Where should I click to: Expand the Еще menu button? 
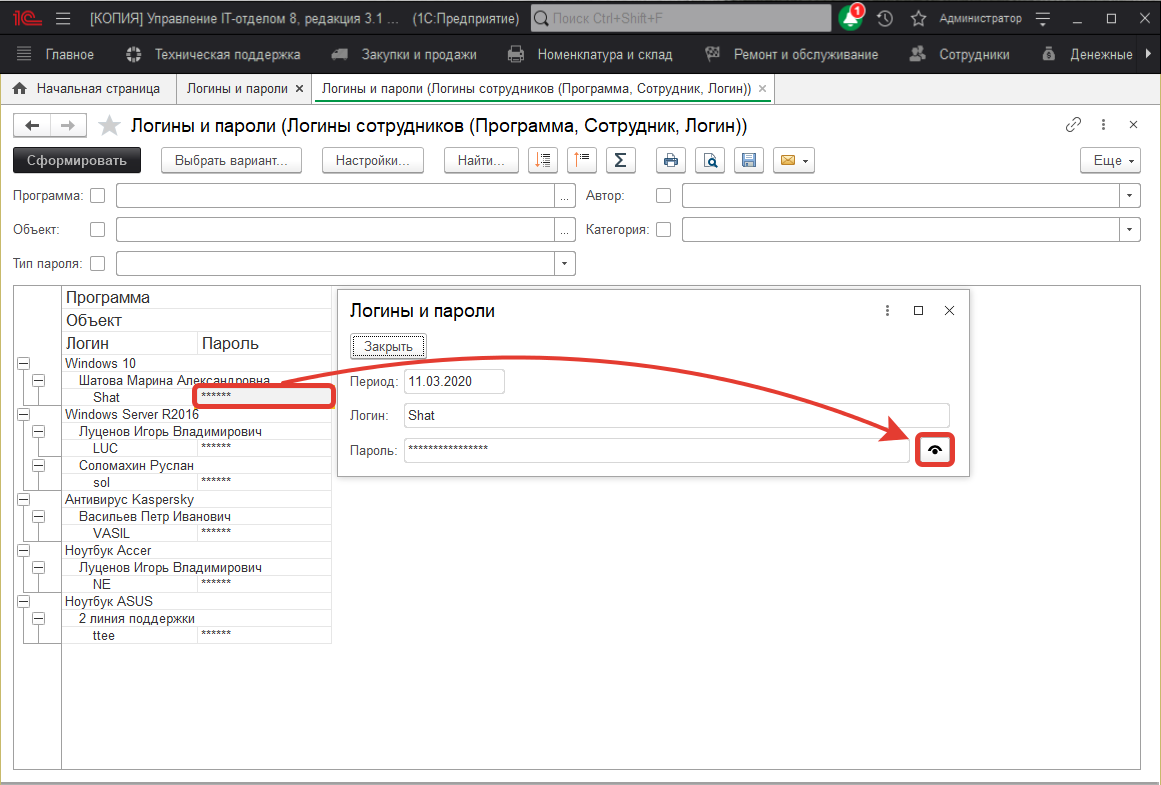1110,160
